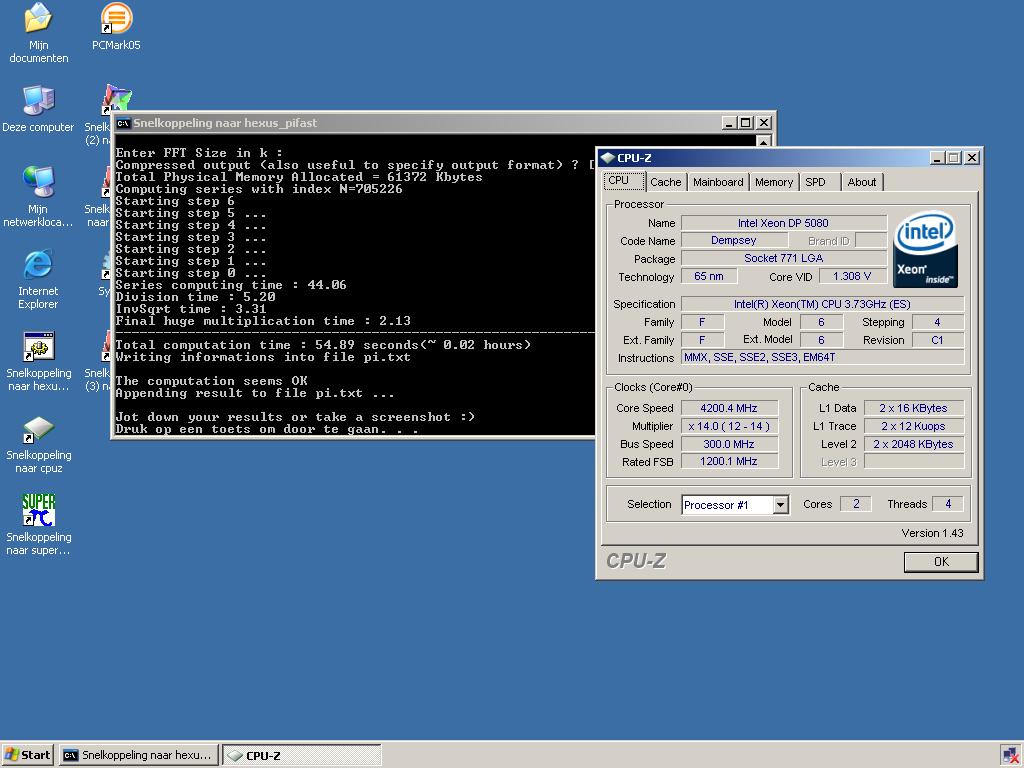Open the Deze computer icon

pos(38,108)
